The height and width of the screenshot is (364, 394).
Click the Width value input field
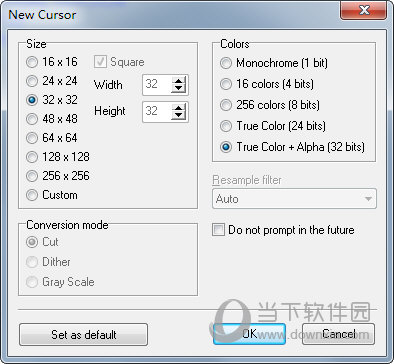click(x=157, y=84)
